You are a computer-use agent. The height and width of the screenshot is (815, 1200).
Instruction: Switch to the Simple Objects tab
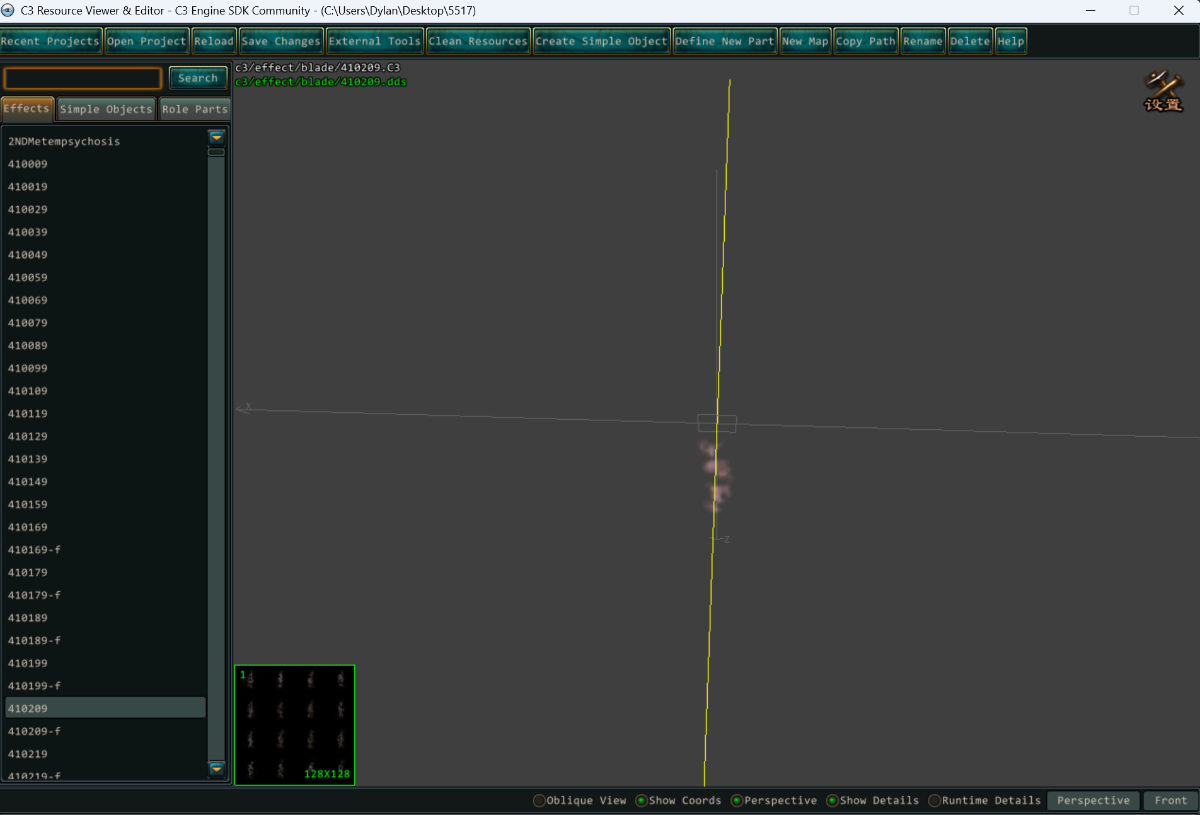(x=105, y=109)
